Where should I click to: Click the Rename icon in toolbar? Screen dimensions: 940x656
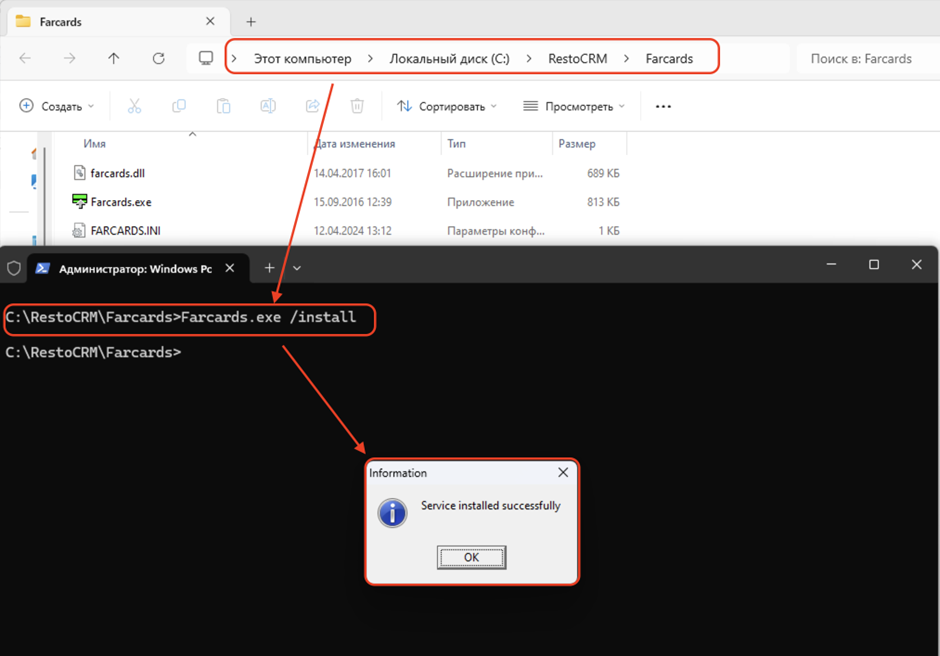268,106
